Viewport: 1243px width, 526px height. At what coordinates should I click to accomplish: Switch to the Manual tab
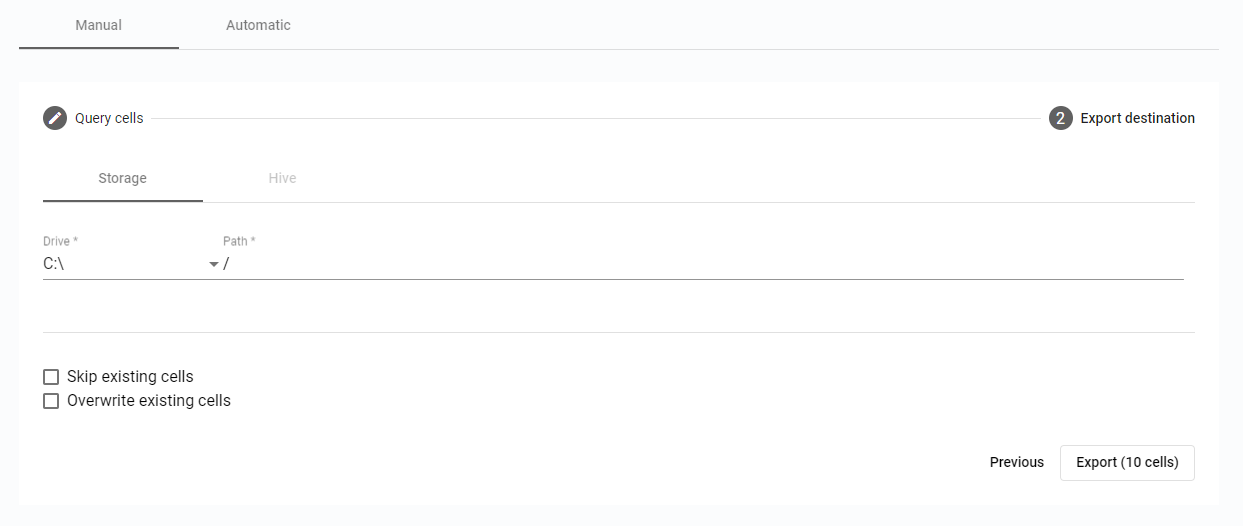[x=99, y=25]
